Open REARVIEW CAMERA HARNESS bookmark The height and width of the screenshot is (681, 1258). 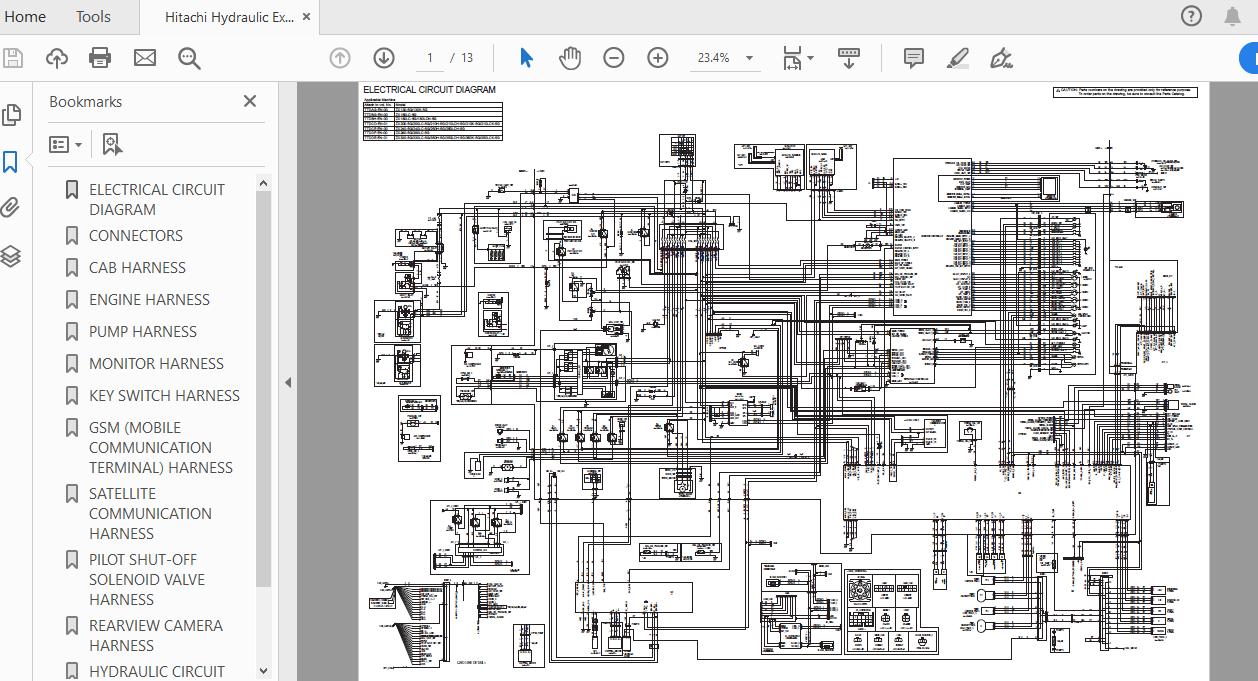click(156, 635)
